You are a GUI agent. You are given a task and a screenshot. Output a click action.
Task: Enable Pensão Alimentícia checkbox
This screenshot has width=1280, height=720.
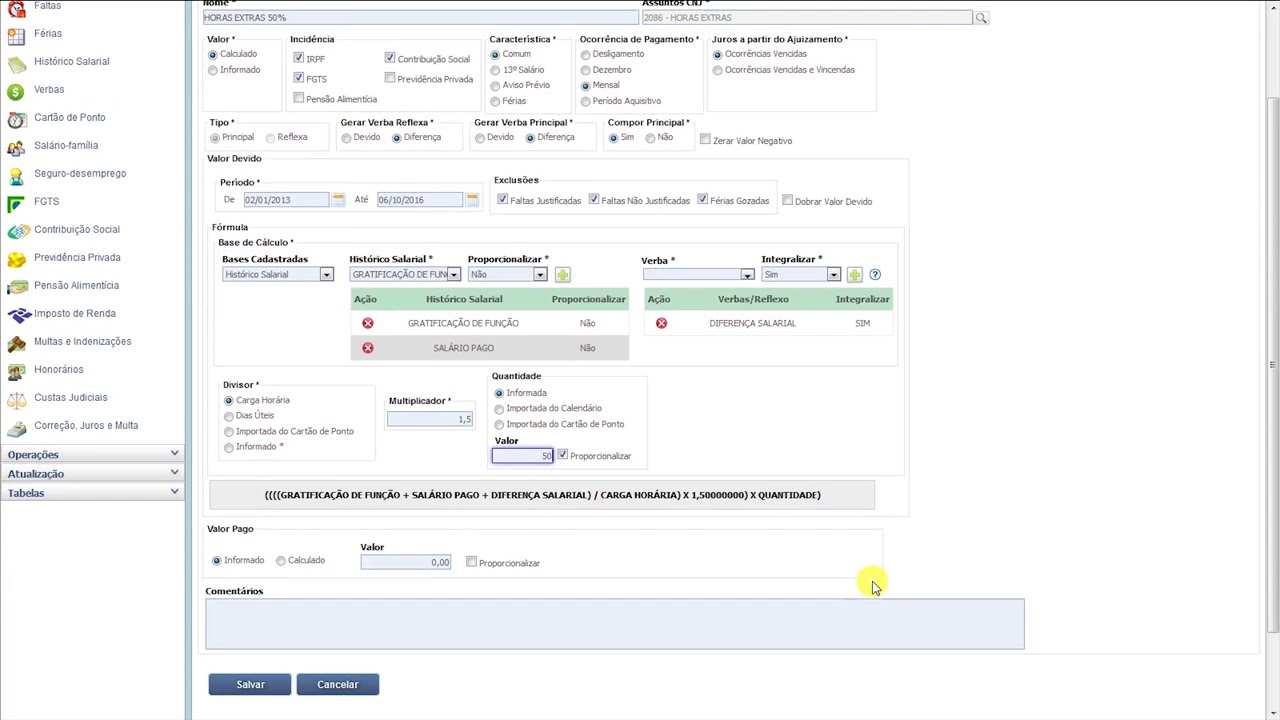coord(298,98)
